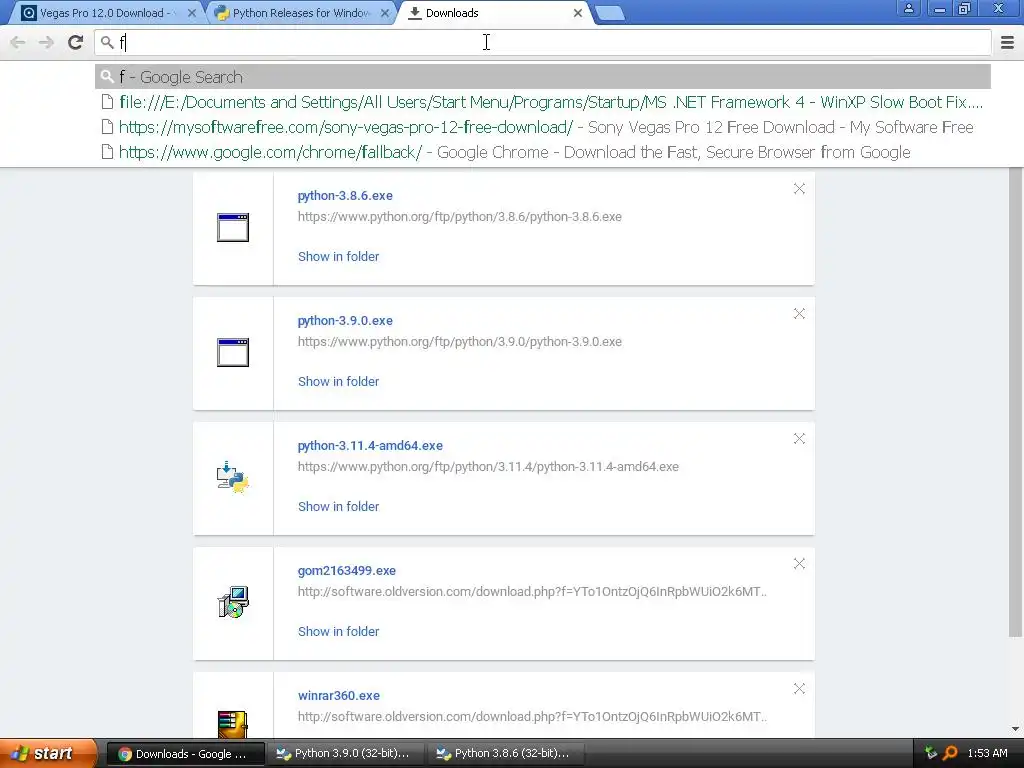Click the gom2163499.exe installer icon
This screenshot has width=1024, height=768.
pyautogui.click(x=233, y=602)
